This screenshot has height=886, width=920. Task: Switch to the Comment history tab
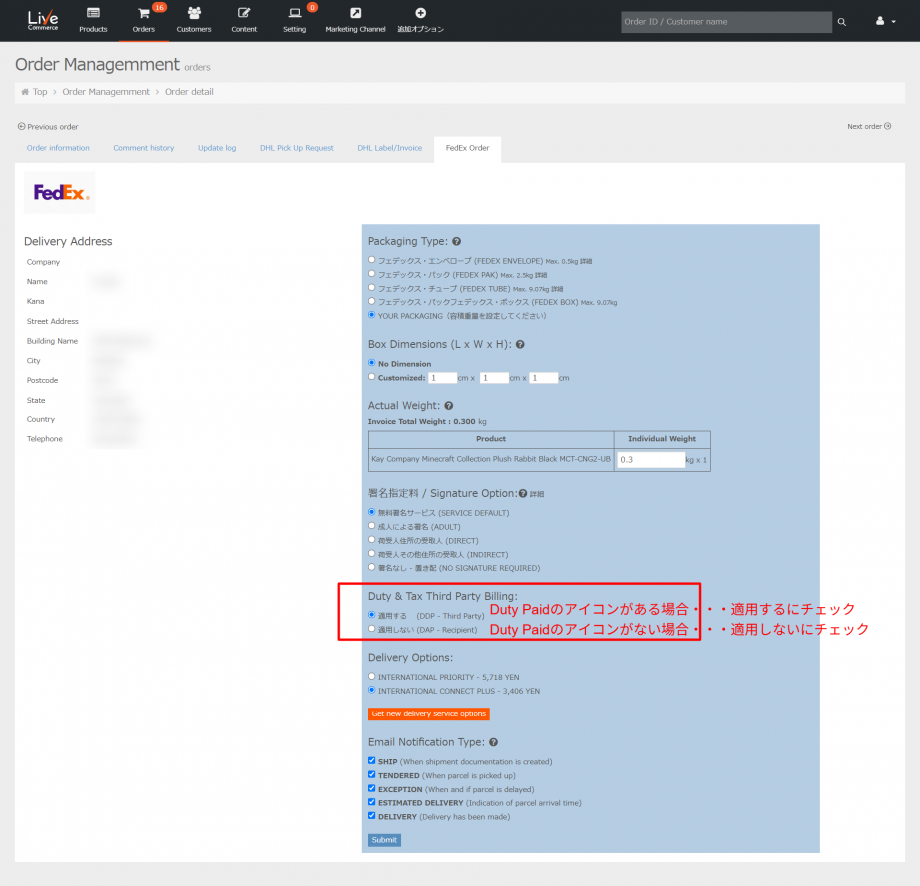point(144,148)
